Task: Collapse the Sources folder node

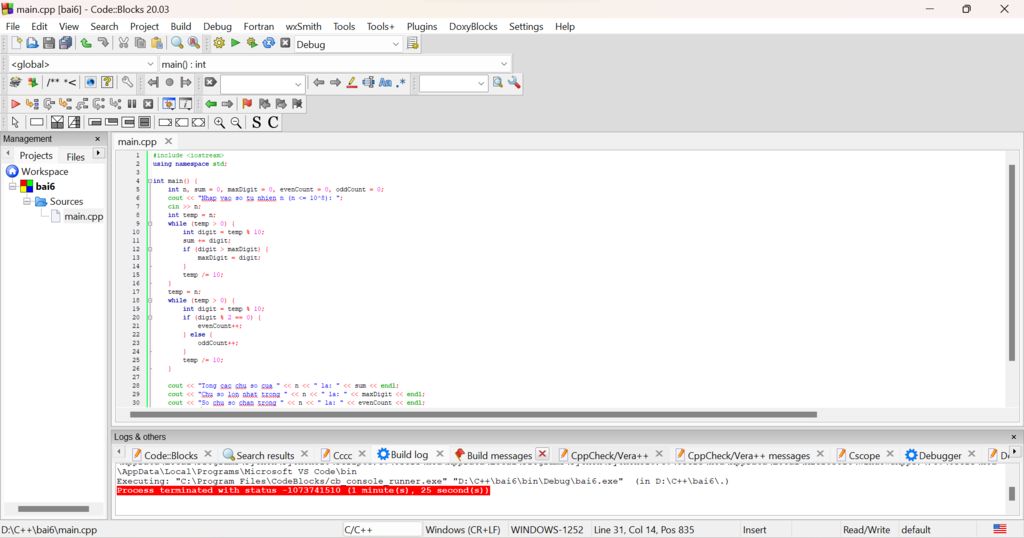Action: 27,201
